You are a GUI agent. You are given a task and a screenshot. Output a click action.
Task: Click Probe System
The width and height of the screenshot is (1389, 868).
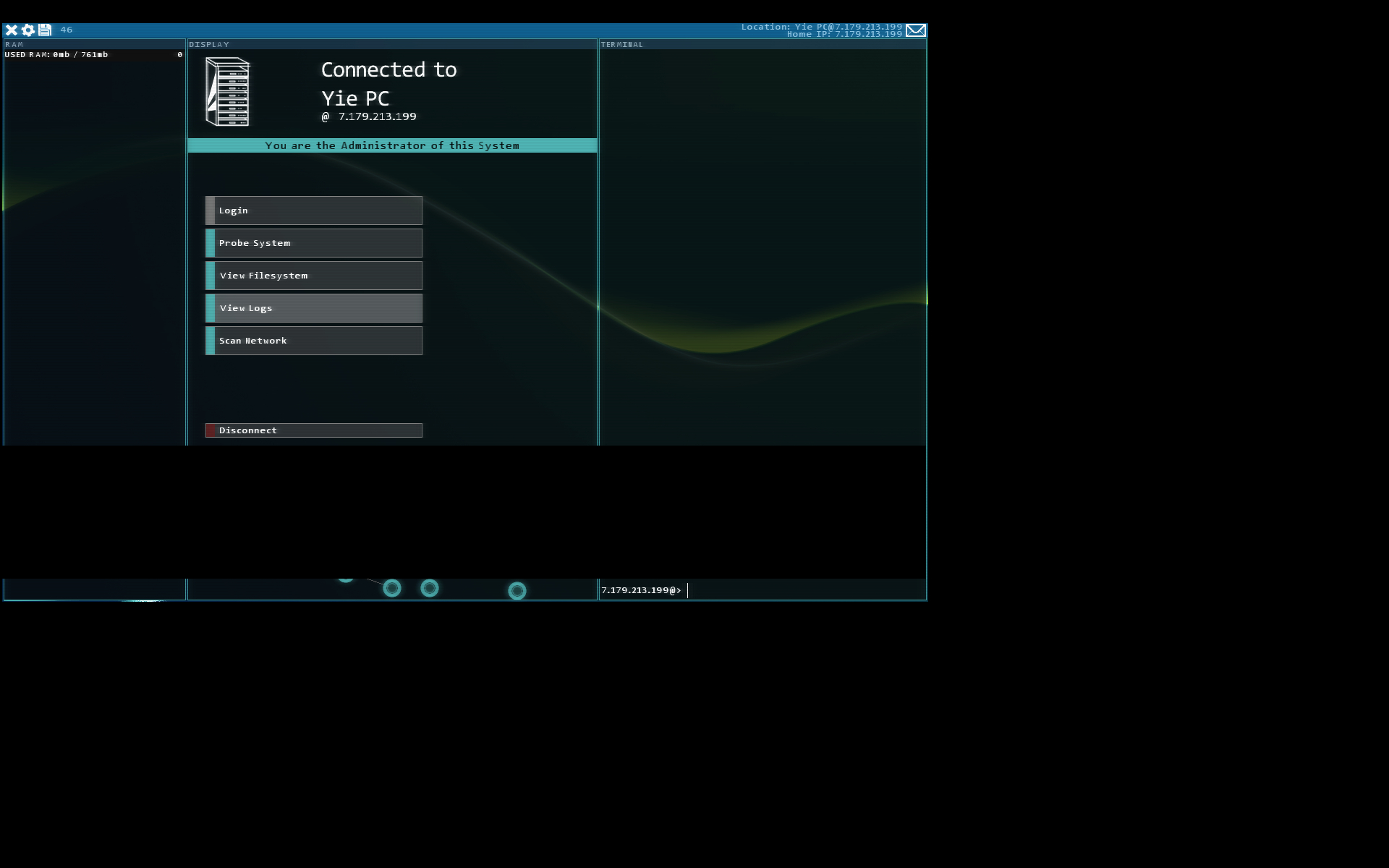point(313,243)
